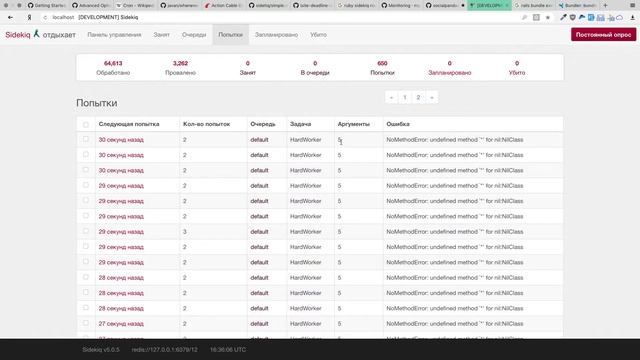Screen dimensions: 640x360
Task: Close the active [DEVELOPMENT] browser tab
Action: (507, 5)
